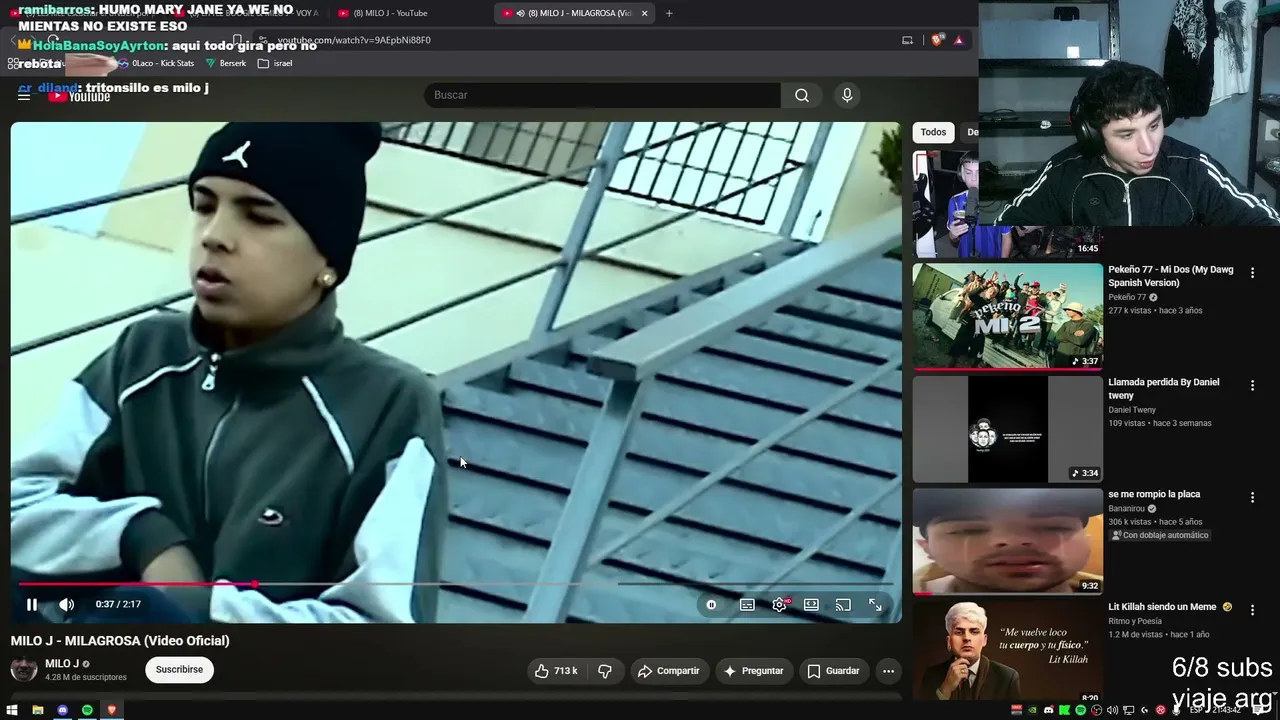The height and width of the screenshot is (720, 1280).
Task: Open the YouTube guide hamburger menu
Action: pyautogui.click(x=24, y=95)
